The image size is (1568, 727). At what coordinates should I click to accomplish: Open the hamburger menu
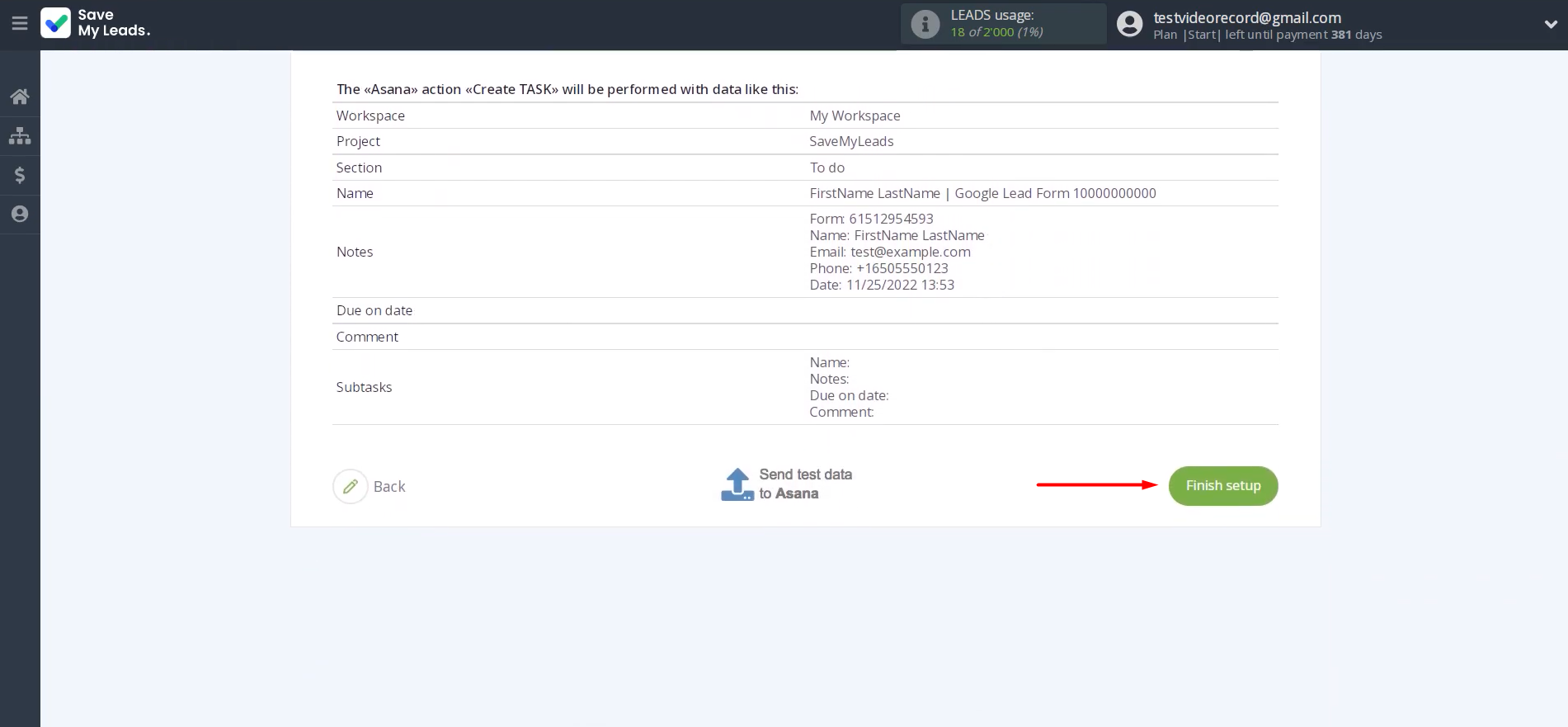(x=20, y=23)
